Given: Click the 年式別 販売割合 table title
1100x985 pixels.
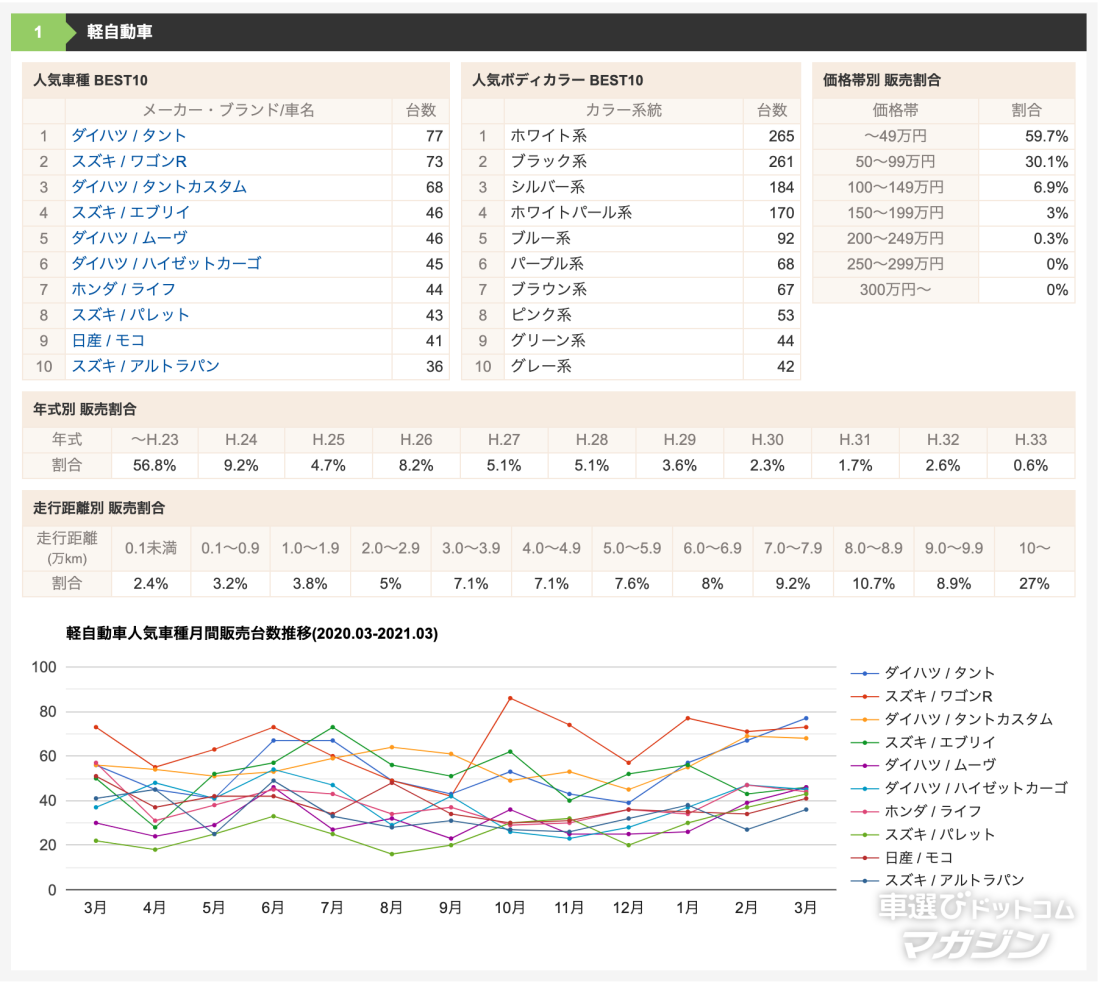Looking at the screenshot, I should [x=85, y=409].
